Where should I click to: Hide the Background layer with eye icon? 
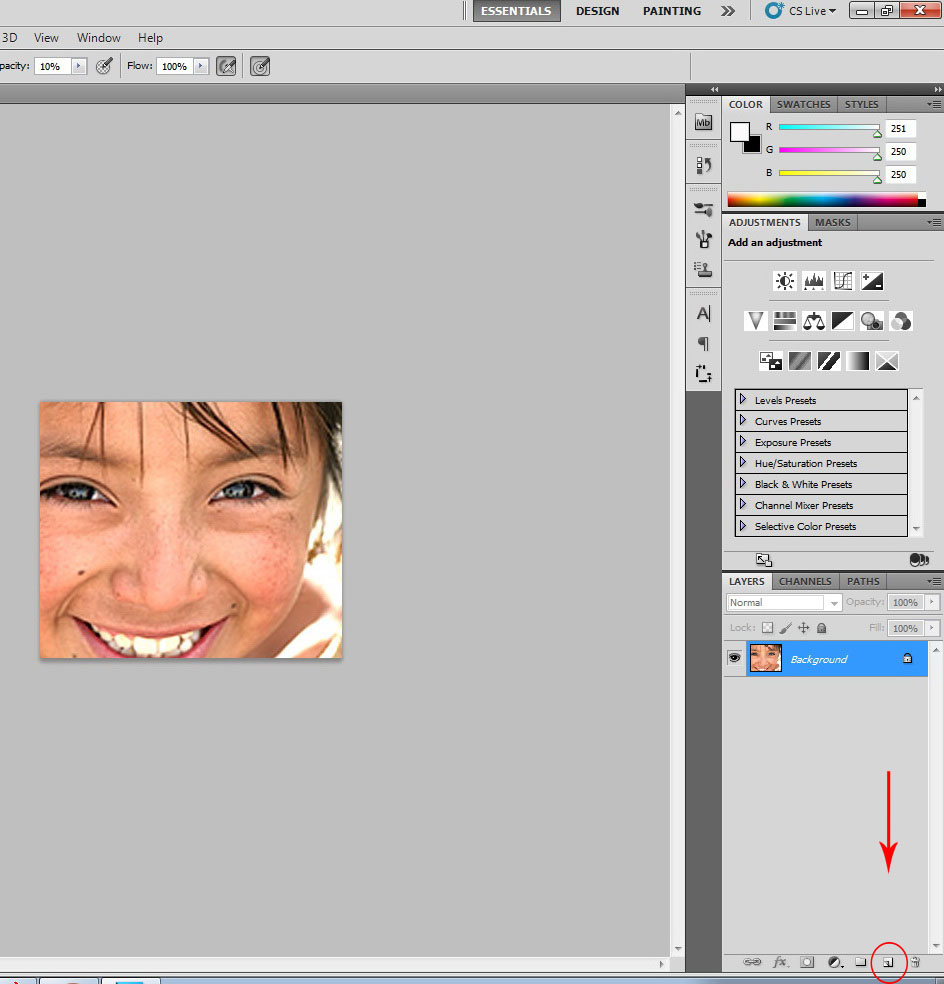[x=734, y=659]
